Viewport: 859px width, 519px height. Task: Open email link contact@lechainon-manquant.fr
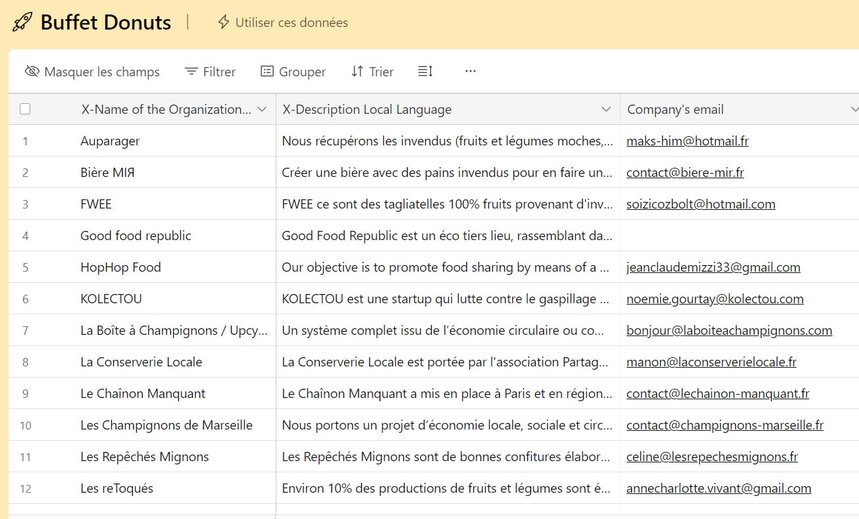718,393
